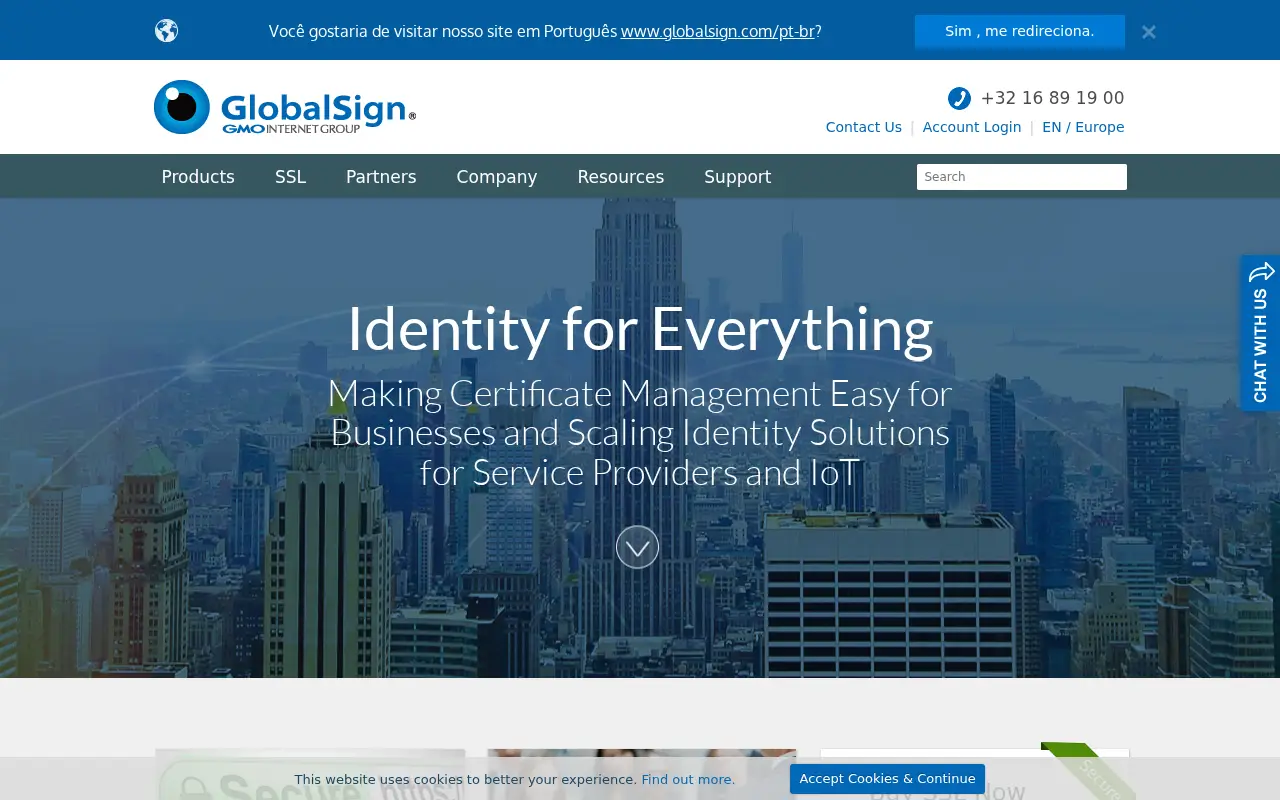
Task: Click the globe icon in top banner
Action: (166, 31)
